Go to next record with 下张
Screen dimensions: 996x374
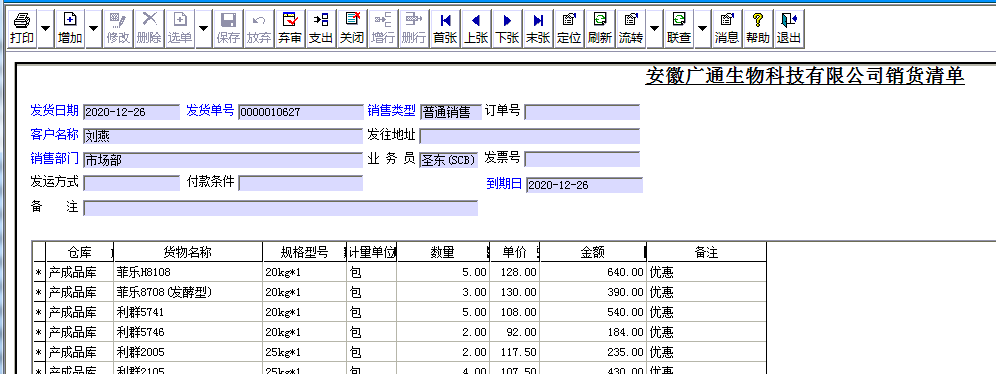coord(507,29)
